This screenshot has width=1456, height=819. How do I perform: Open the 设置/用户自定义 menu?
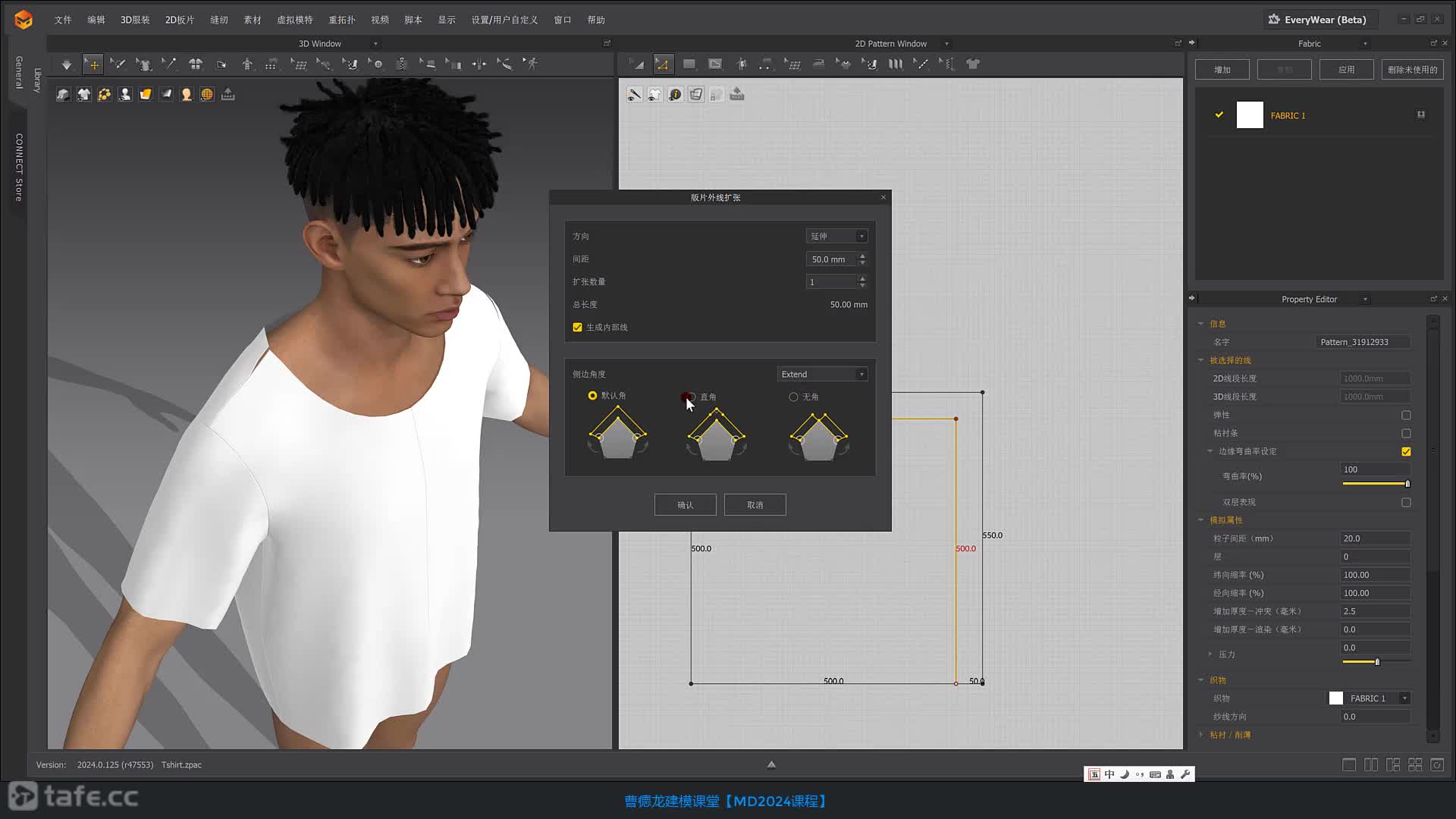[x=504, y=20]
